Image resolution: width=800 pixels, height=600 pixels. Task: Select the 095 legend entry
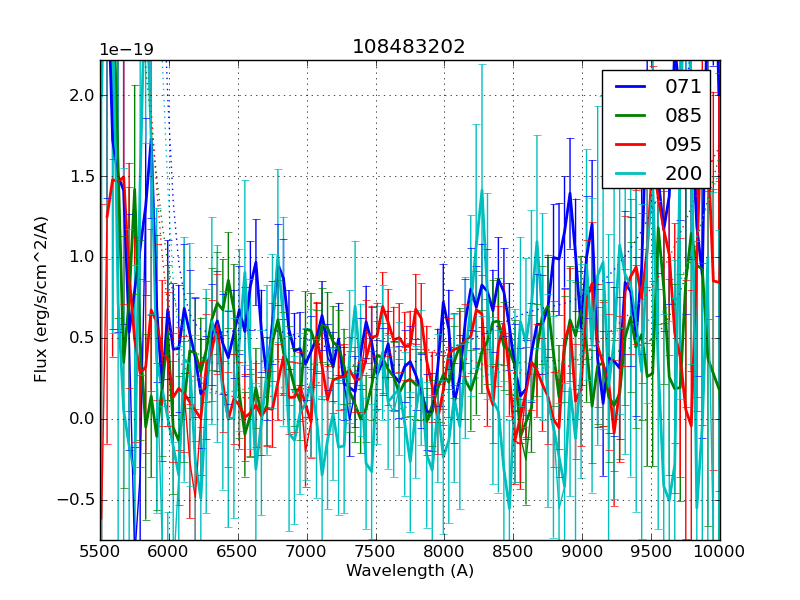(683, 144)
